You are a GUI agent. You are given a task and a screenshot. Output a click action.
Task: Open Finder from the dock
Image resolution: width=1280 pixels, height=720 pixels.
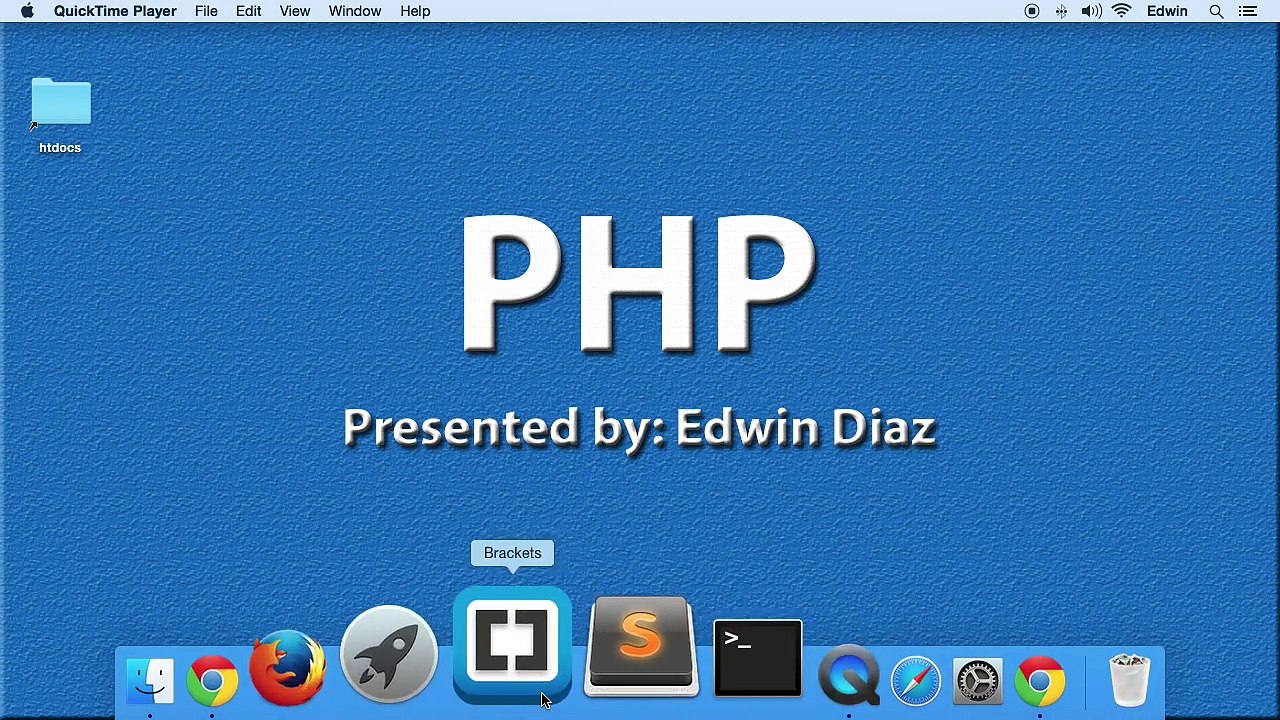point(150,681)
